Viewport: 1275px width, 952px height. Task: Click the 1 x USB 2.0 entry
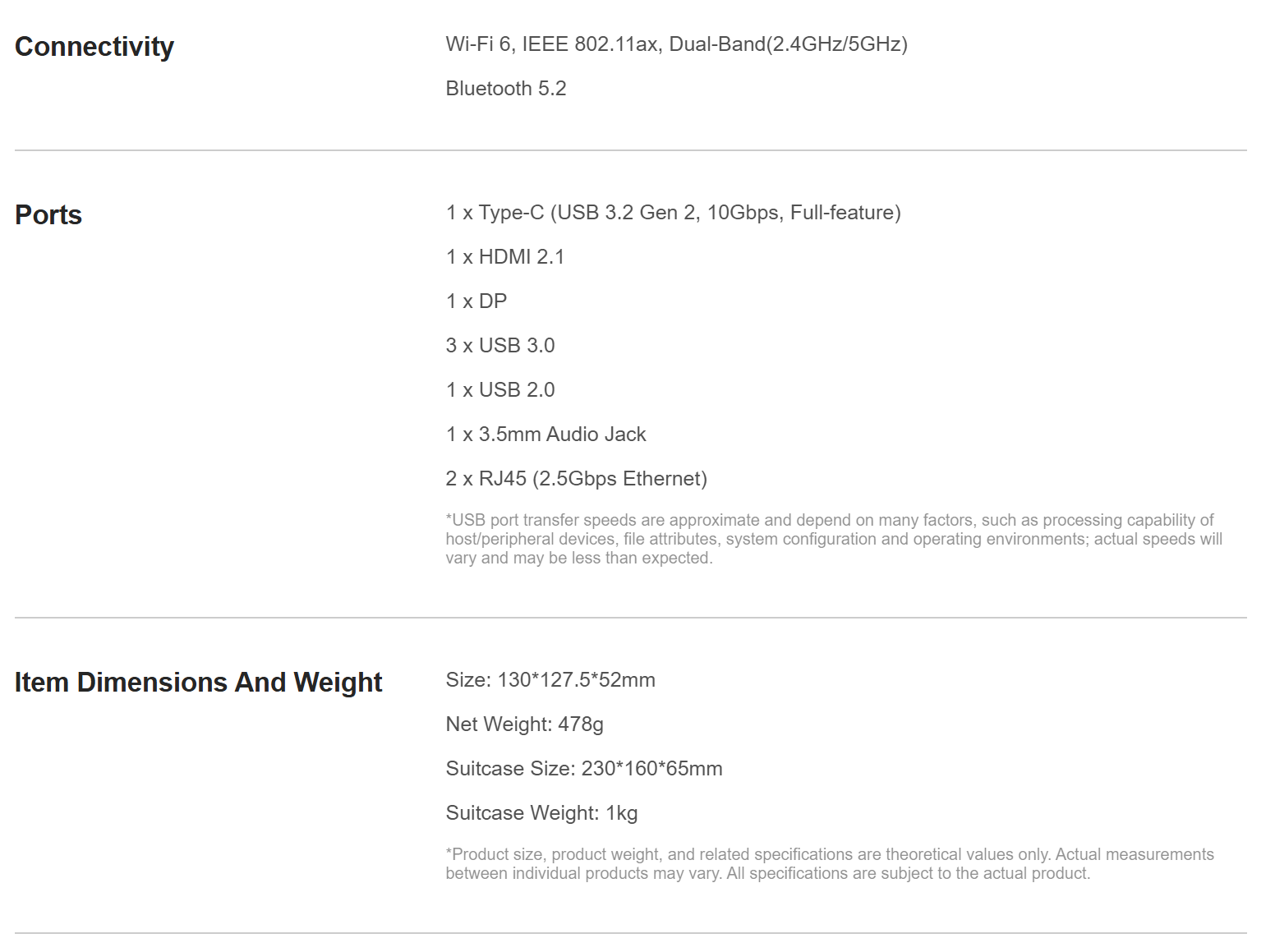500,390
